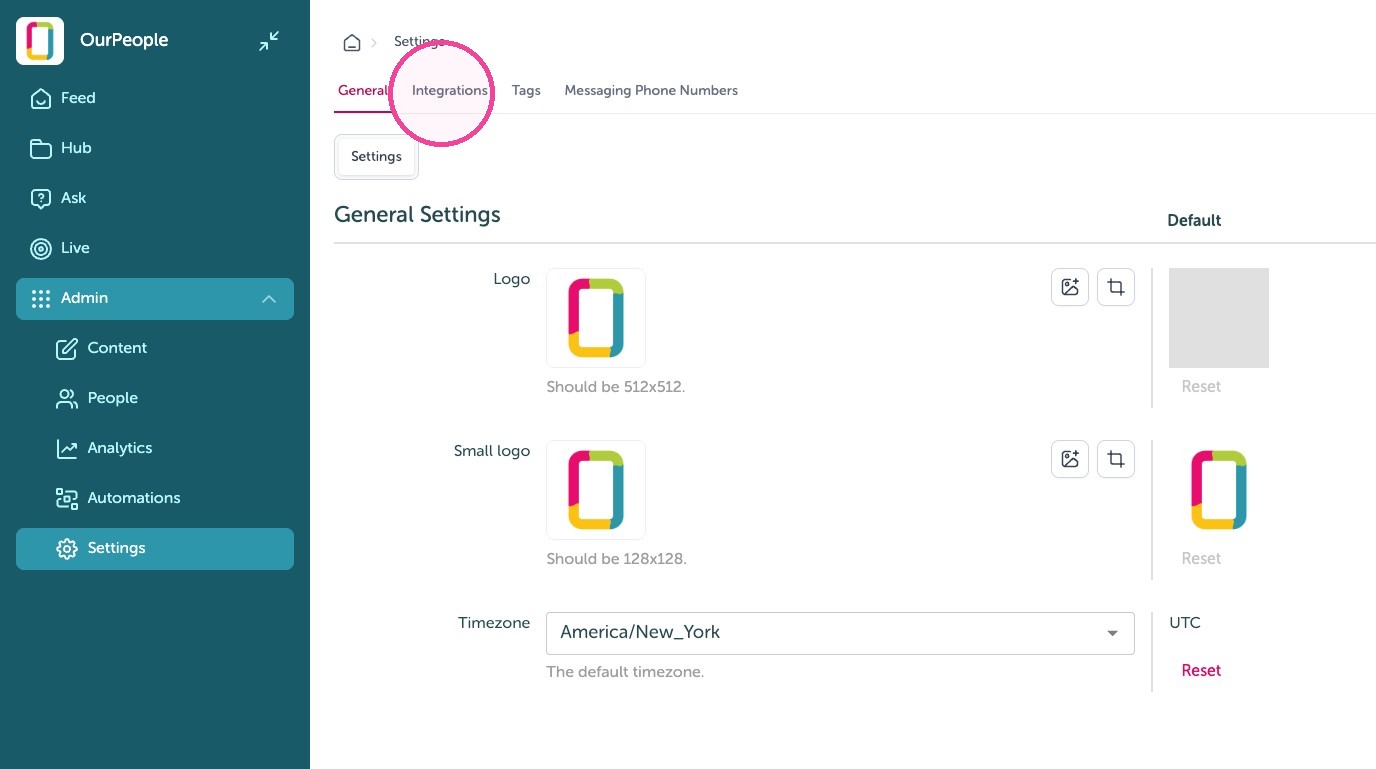Collapse the Admin menu chevron

269,299
